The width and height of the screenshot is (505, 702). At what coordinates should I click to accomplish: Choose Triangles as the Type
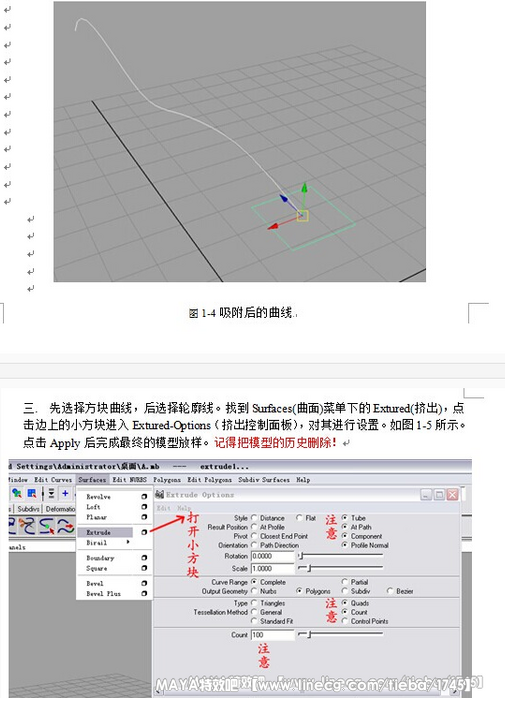click(254, 603)
